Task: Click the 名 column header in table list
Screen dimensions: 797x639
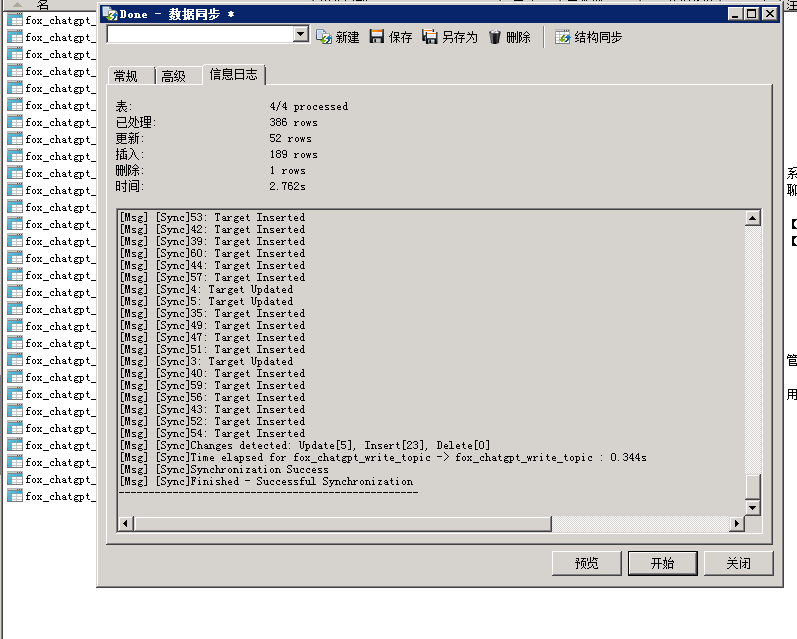Action: [43, 5]
